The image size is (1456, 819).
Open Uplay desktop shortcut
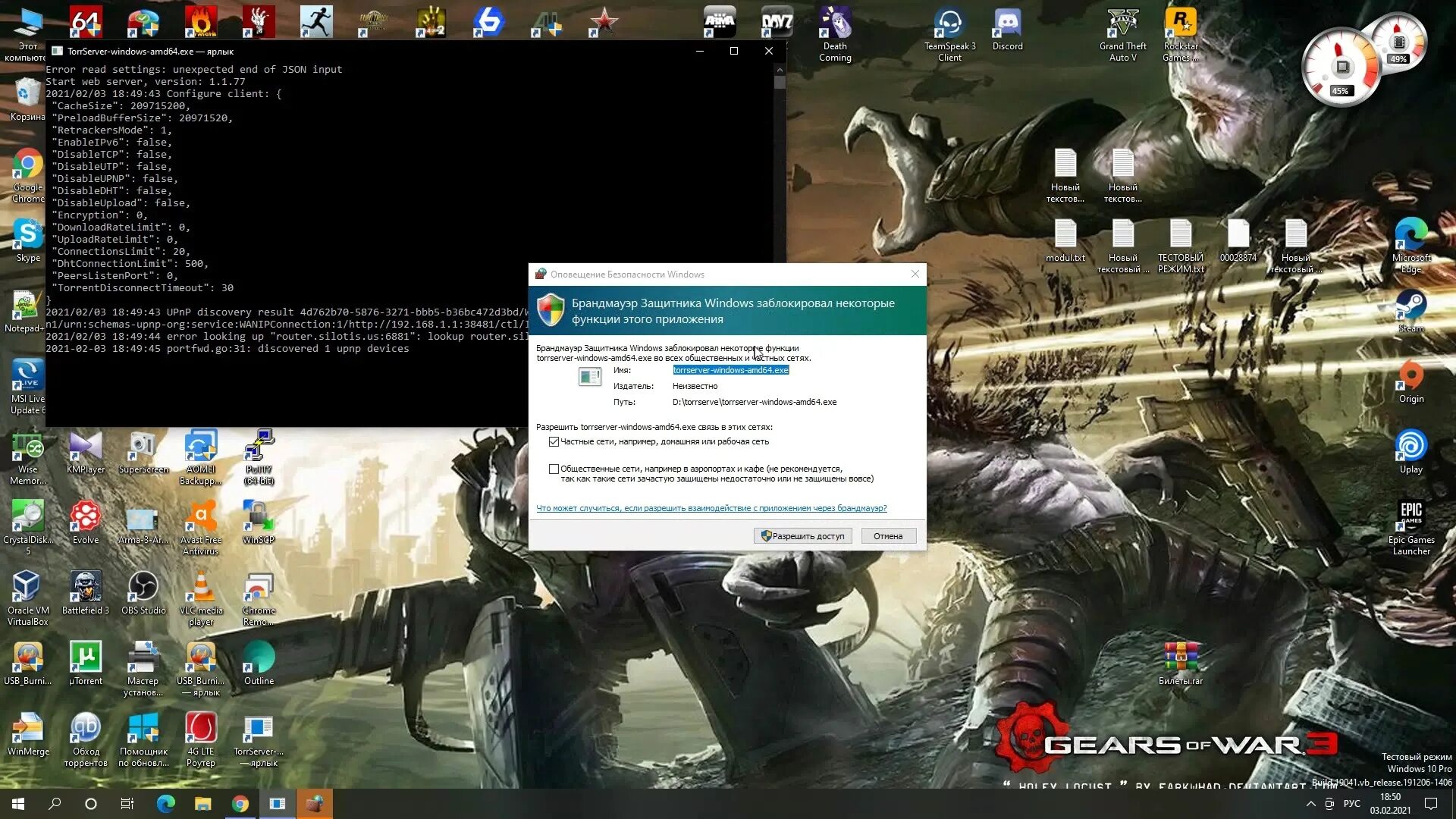1411,452
